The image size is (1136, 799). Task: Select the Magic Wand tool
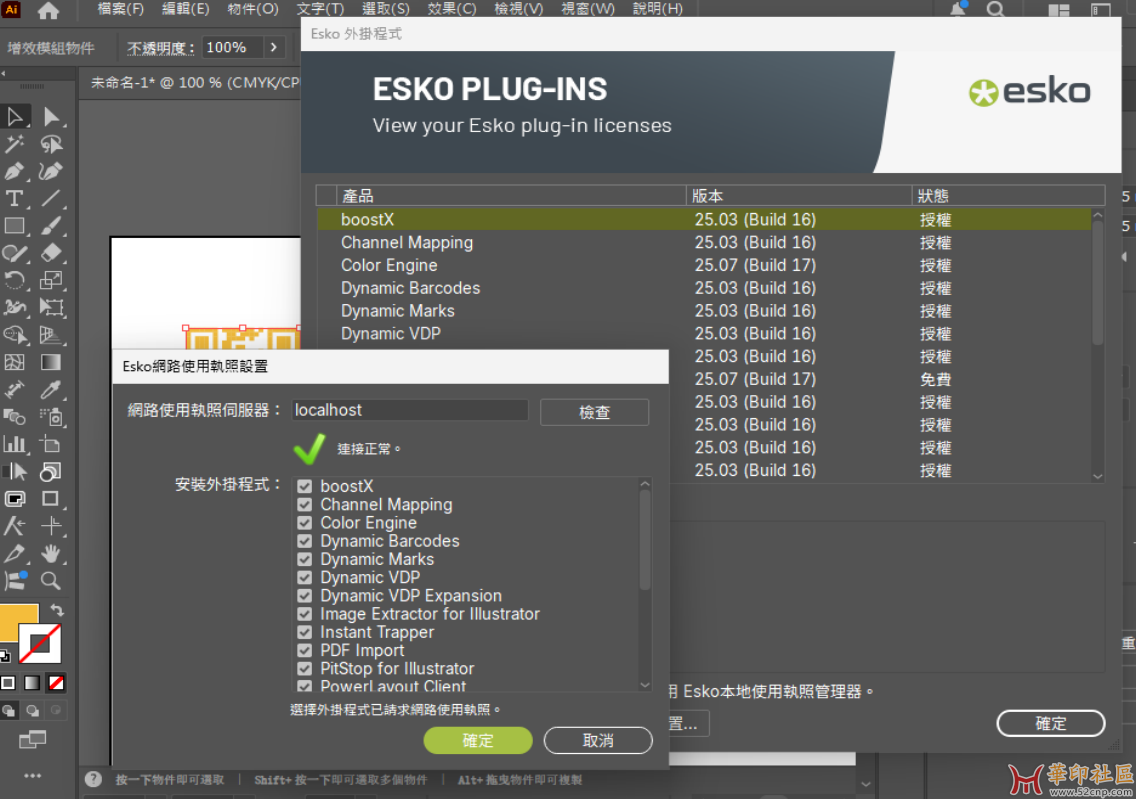[x=15, y=145]
